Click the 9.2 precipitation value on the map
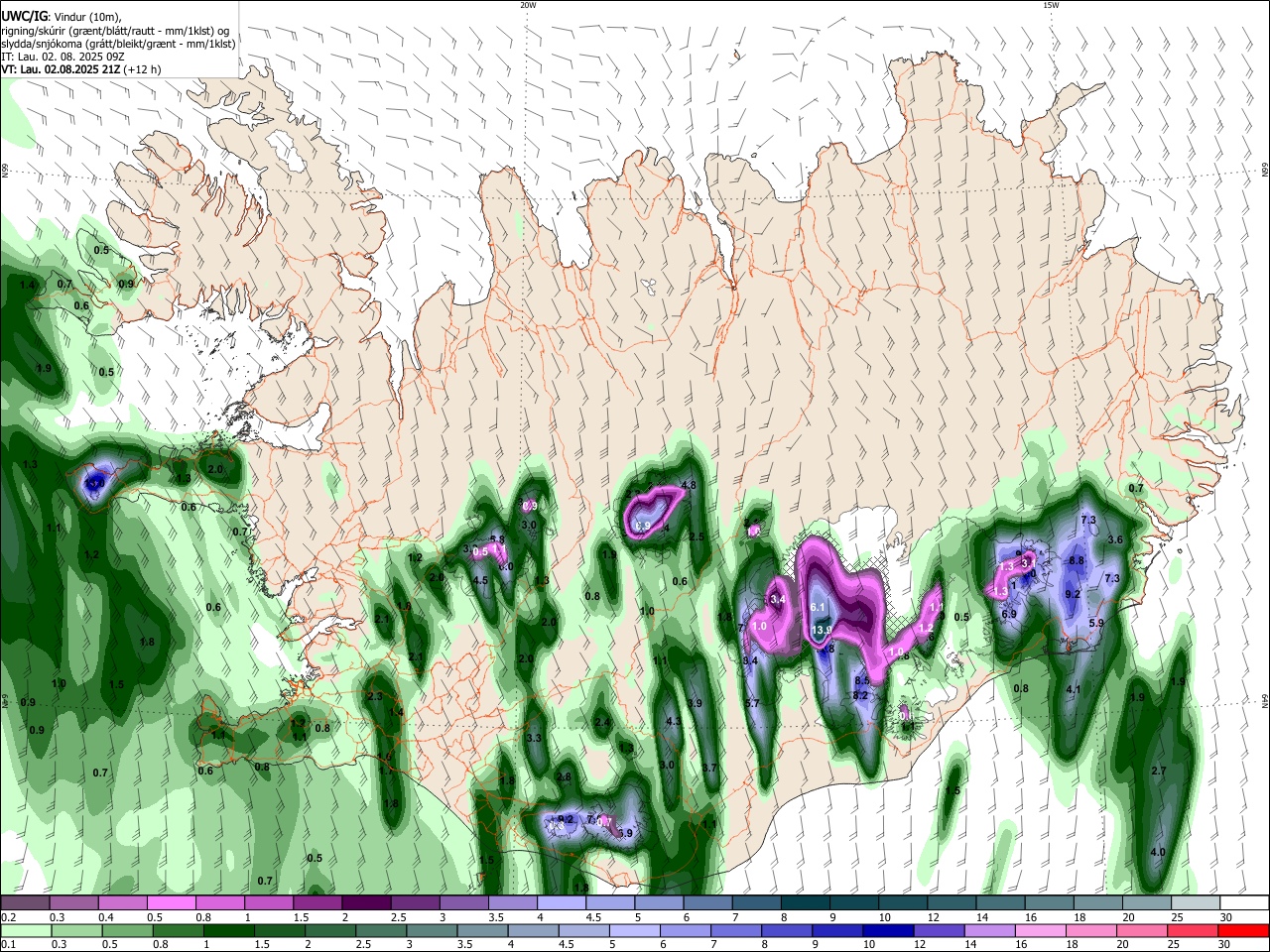 [1073, 594]
